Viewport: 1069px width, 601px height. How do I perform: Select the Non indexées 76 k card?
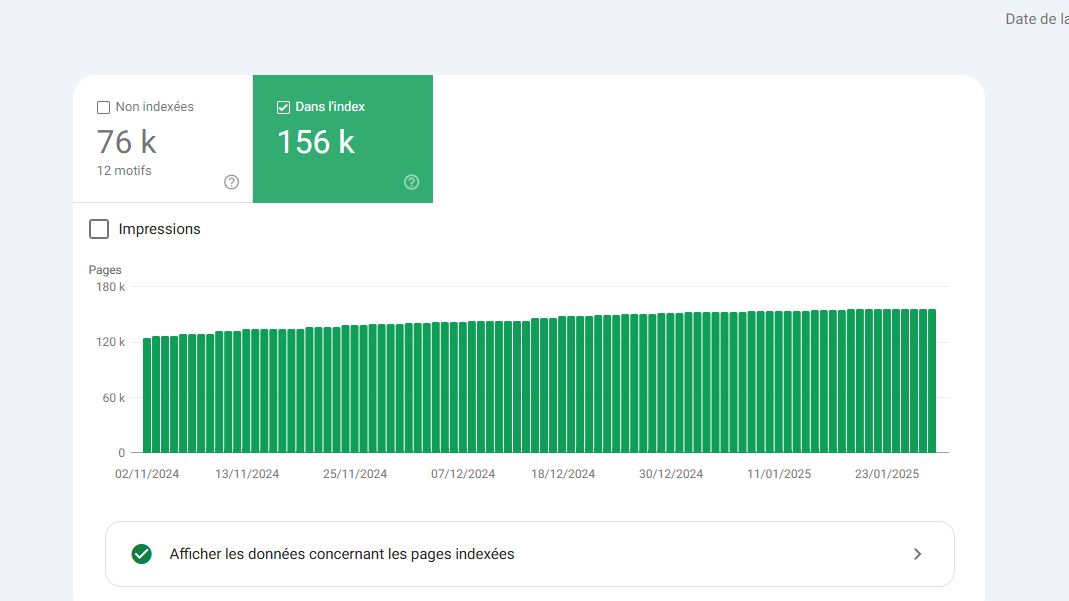tap(163, 139)
